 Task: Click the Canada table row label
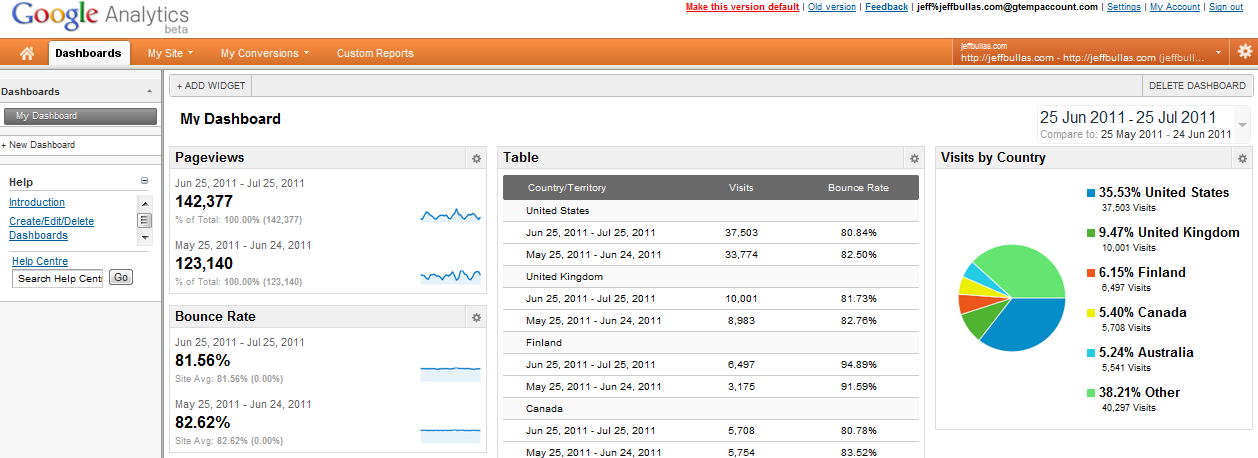click(x=544, y=409)
